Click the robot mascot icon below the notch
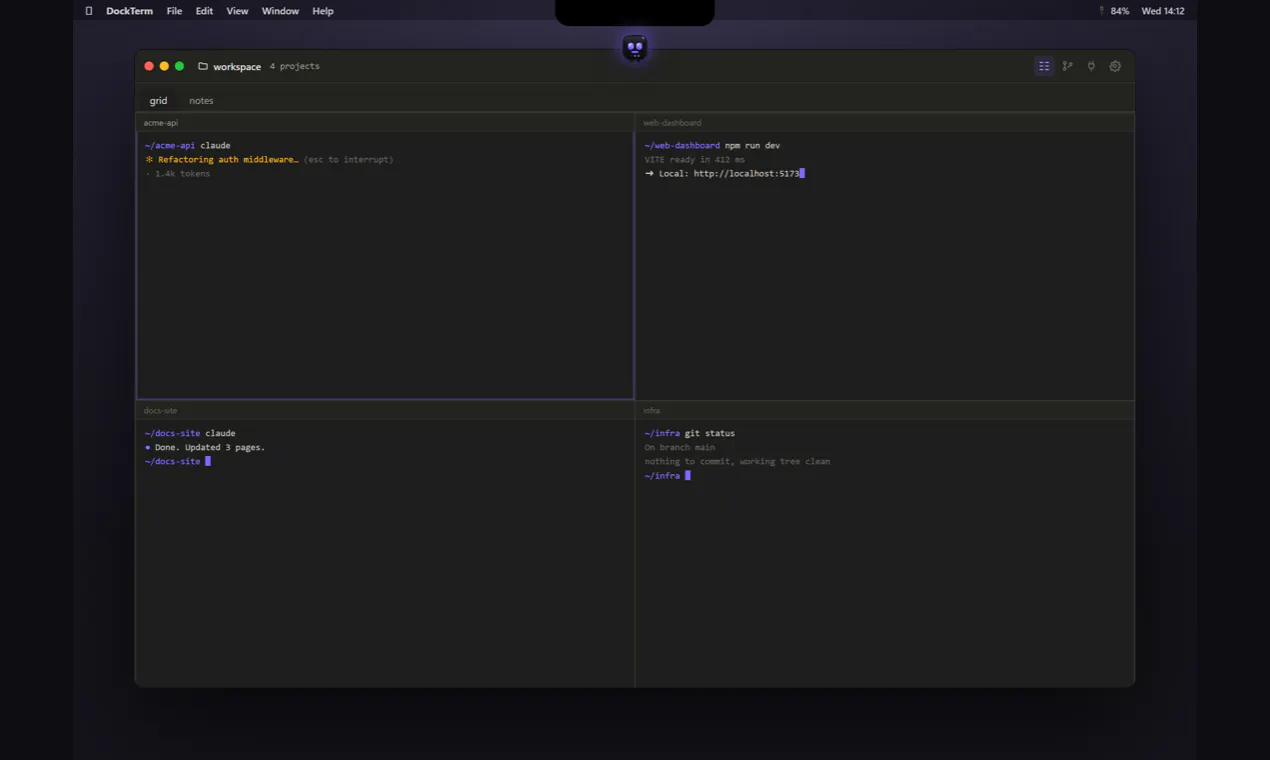 [635, 48]
